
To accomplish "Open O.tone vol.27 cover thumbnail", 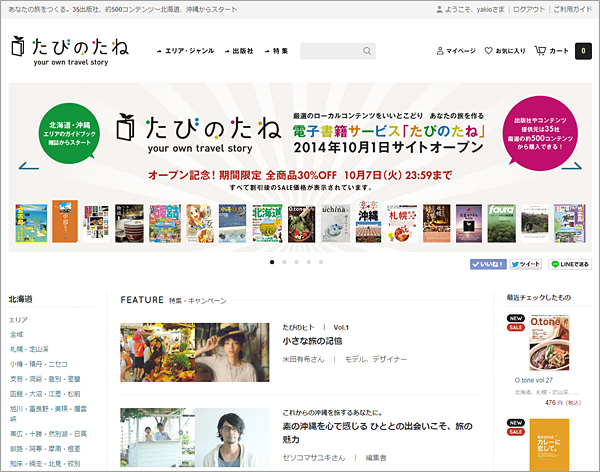I will pos(549,343).
